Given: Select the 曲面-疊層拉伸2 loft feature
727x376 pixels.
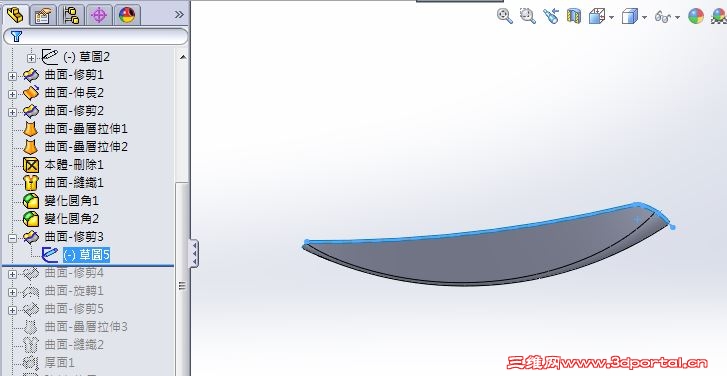Looking at the screenshot, I should click(86, 147).
